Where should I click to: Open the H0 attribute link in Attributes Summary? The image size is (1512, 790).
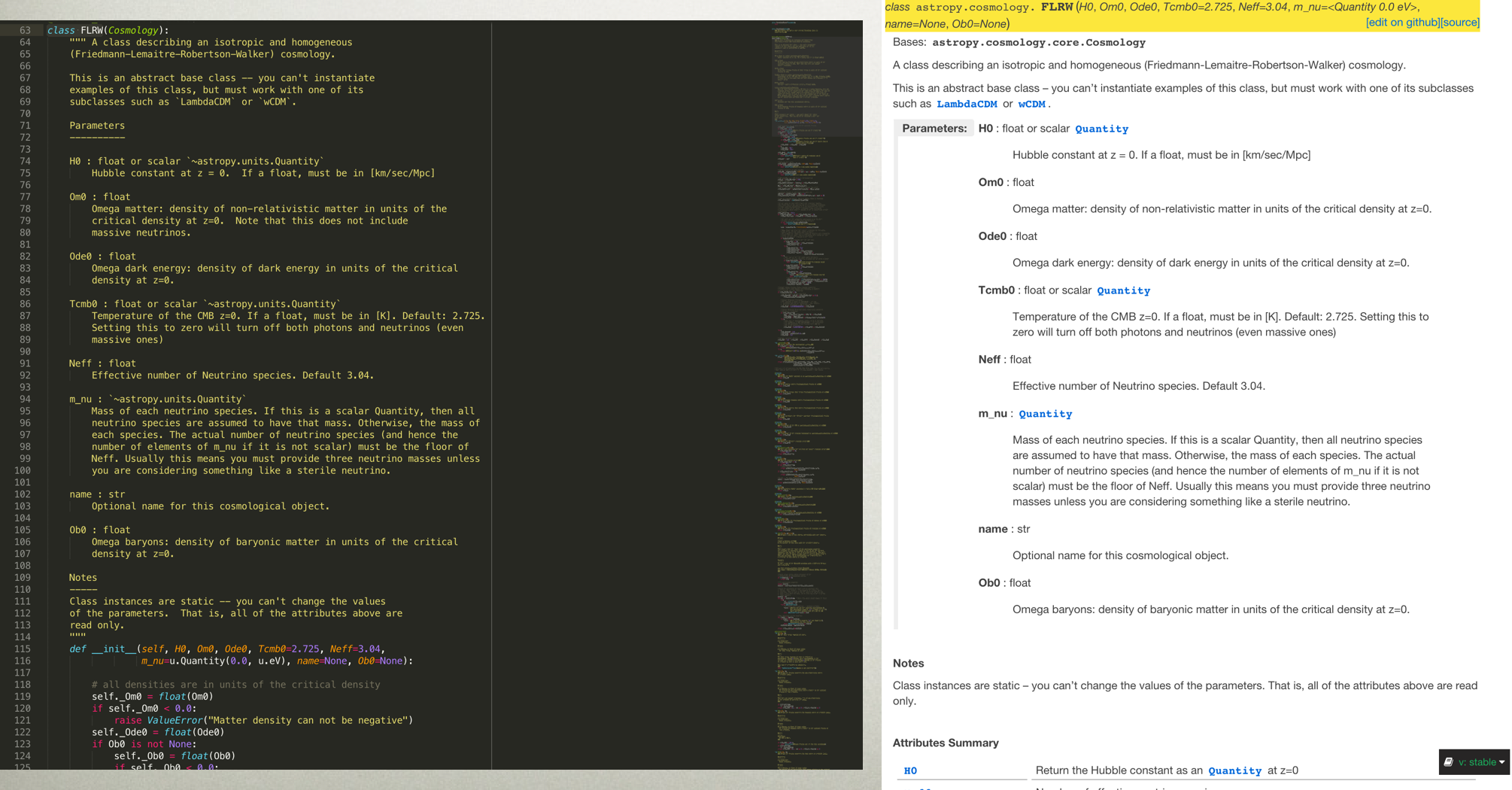910,770
